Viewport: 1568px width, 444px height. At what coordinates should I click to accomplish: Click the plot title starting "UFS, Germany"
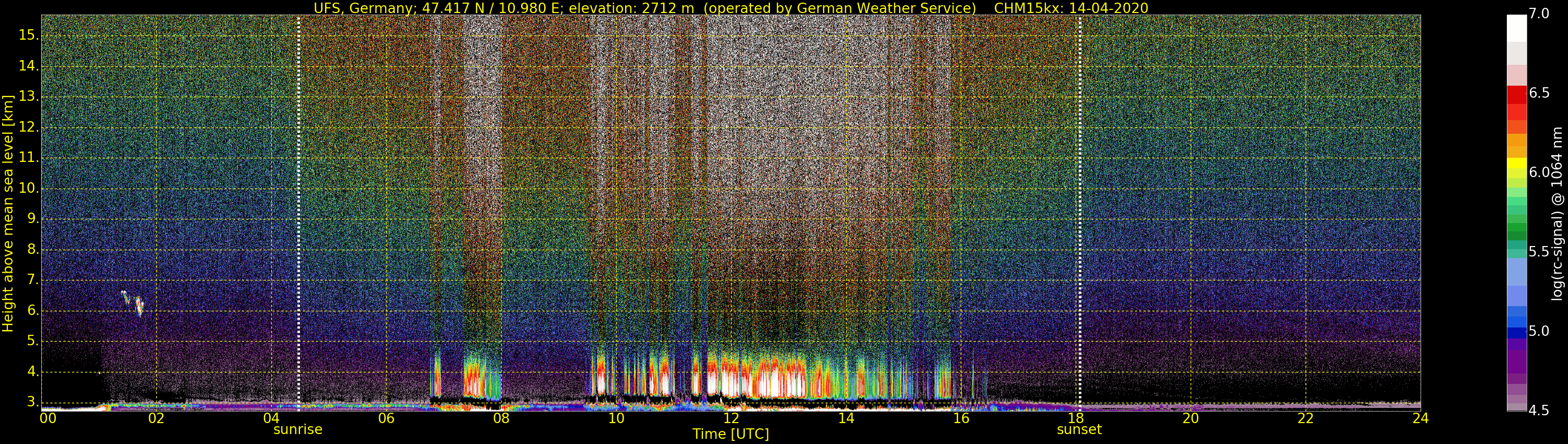click(x=731, y=8)
